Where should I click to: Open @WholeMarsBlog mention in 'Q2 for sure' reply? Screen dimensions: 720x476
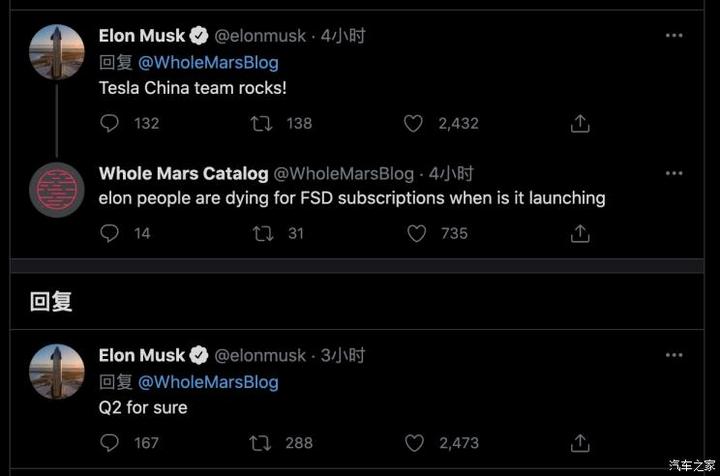[x=208, y=382]
